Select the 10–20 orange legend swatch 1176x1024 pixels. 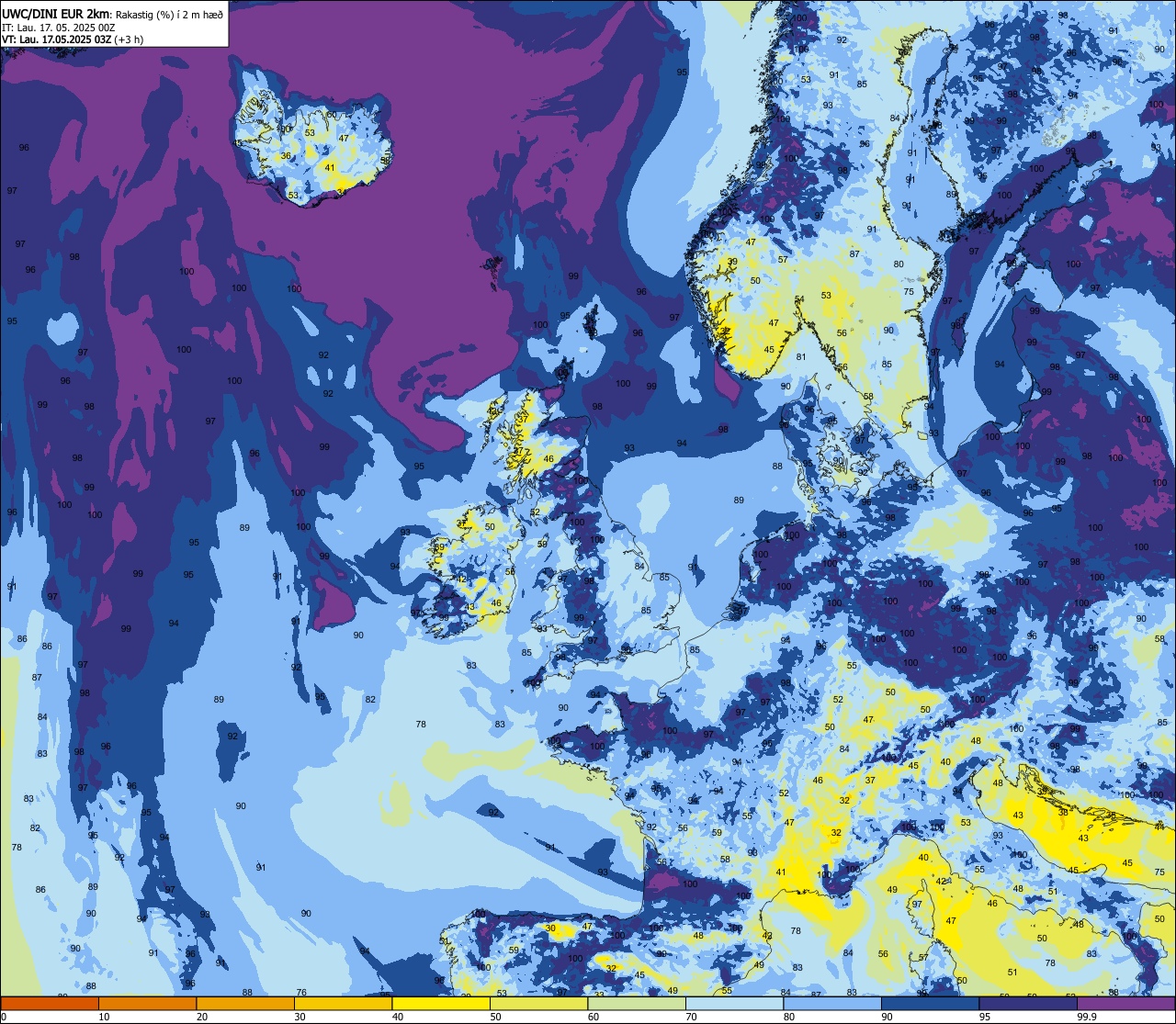point(147,1003)
